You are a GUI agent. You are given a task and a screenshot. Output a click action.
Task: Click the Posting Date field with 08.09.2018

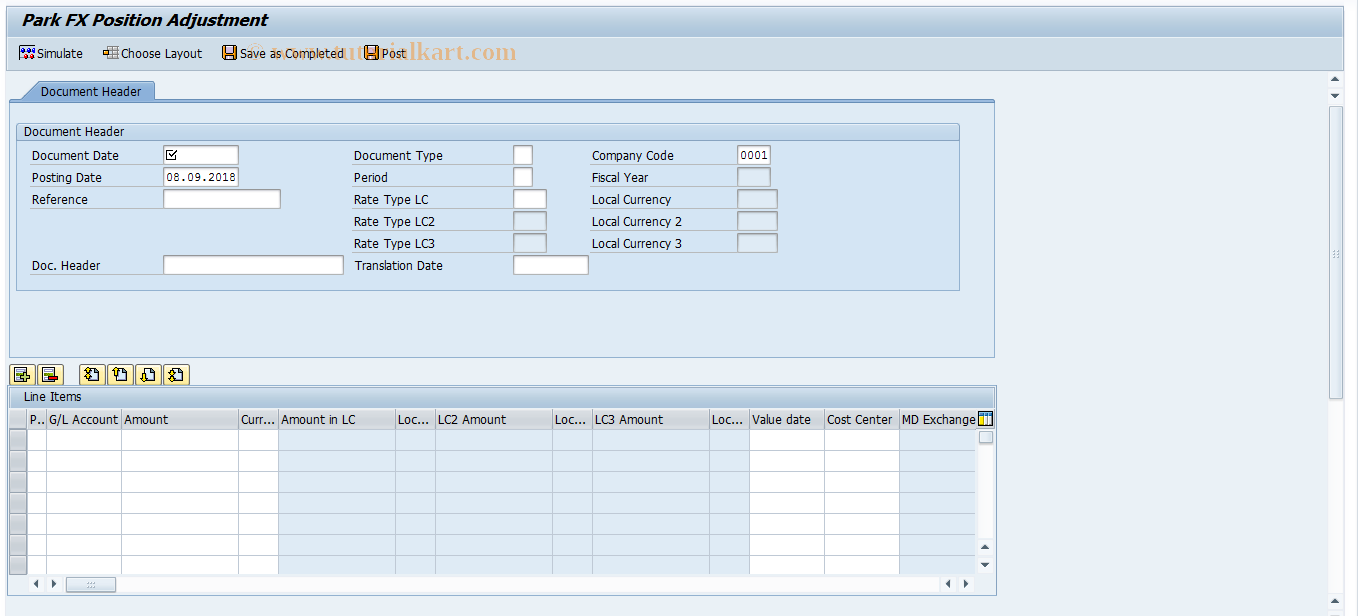click(201, 177)
